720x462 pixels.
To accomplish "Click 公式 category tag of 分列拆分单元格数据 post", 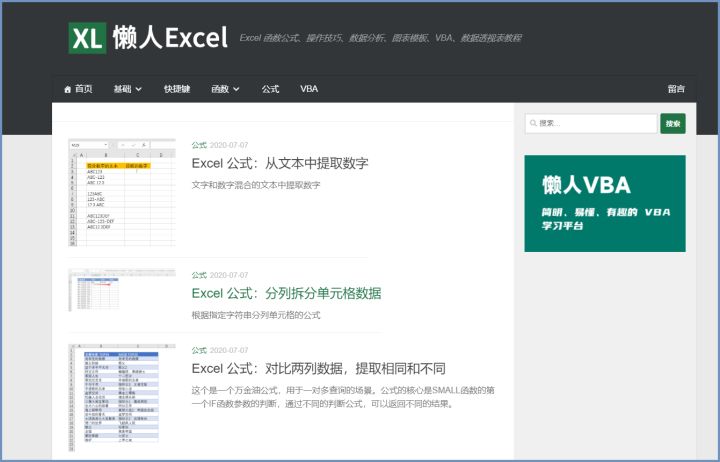I will [x=199, y=275].
